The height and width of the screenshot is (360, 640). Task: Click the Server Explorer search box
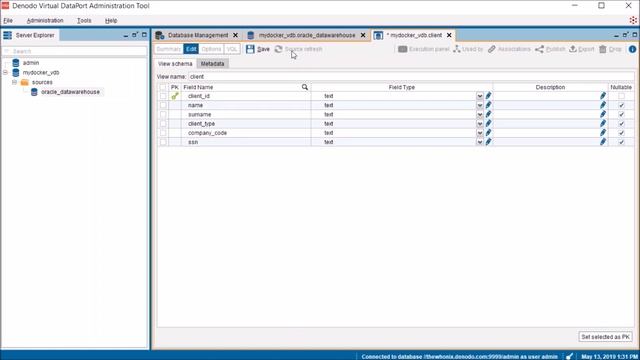pos(75,51)
